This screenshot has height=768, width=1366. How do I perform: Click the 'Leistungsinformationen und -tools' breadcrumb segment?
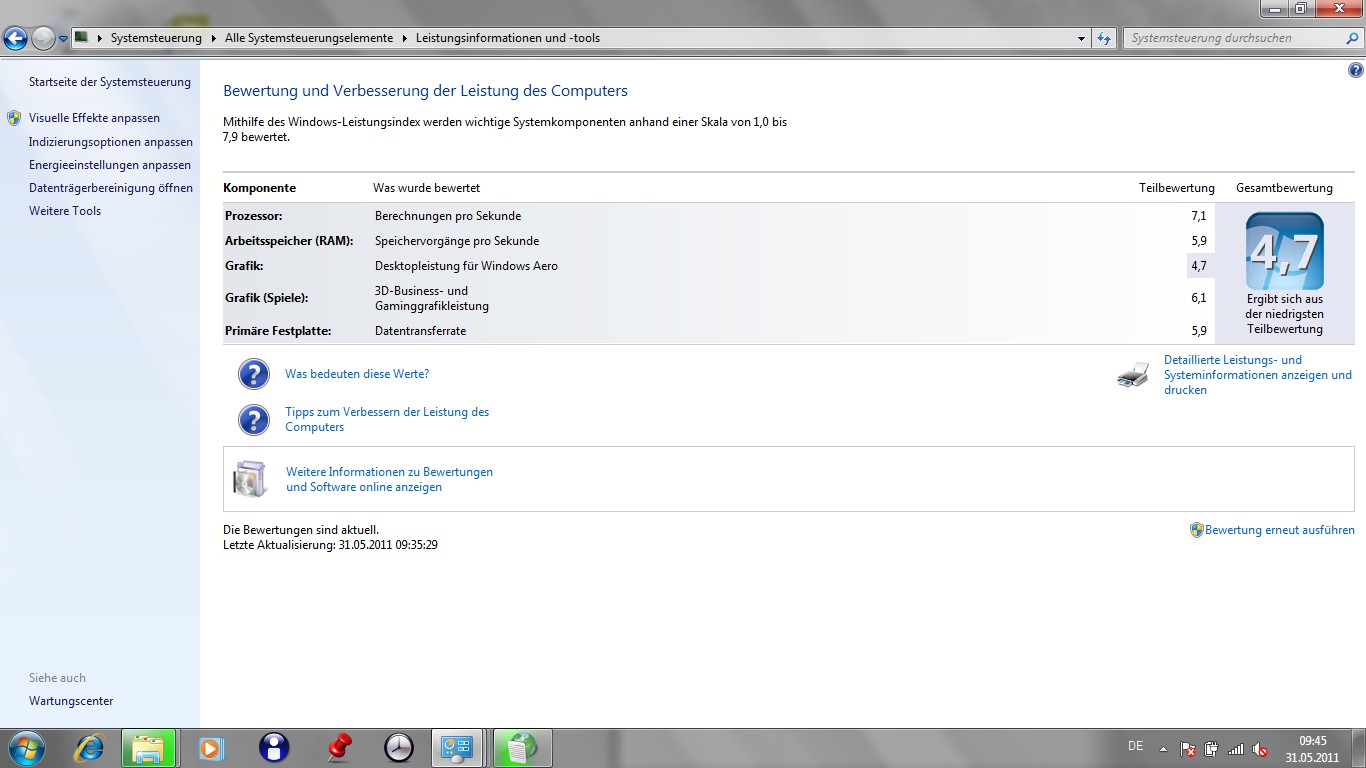tap(508, 38)
